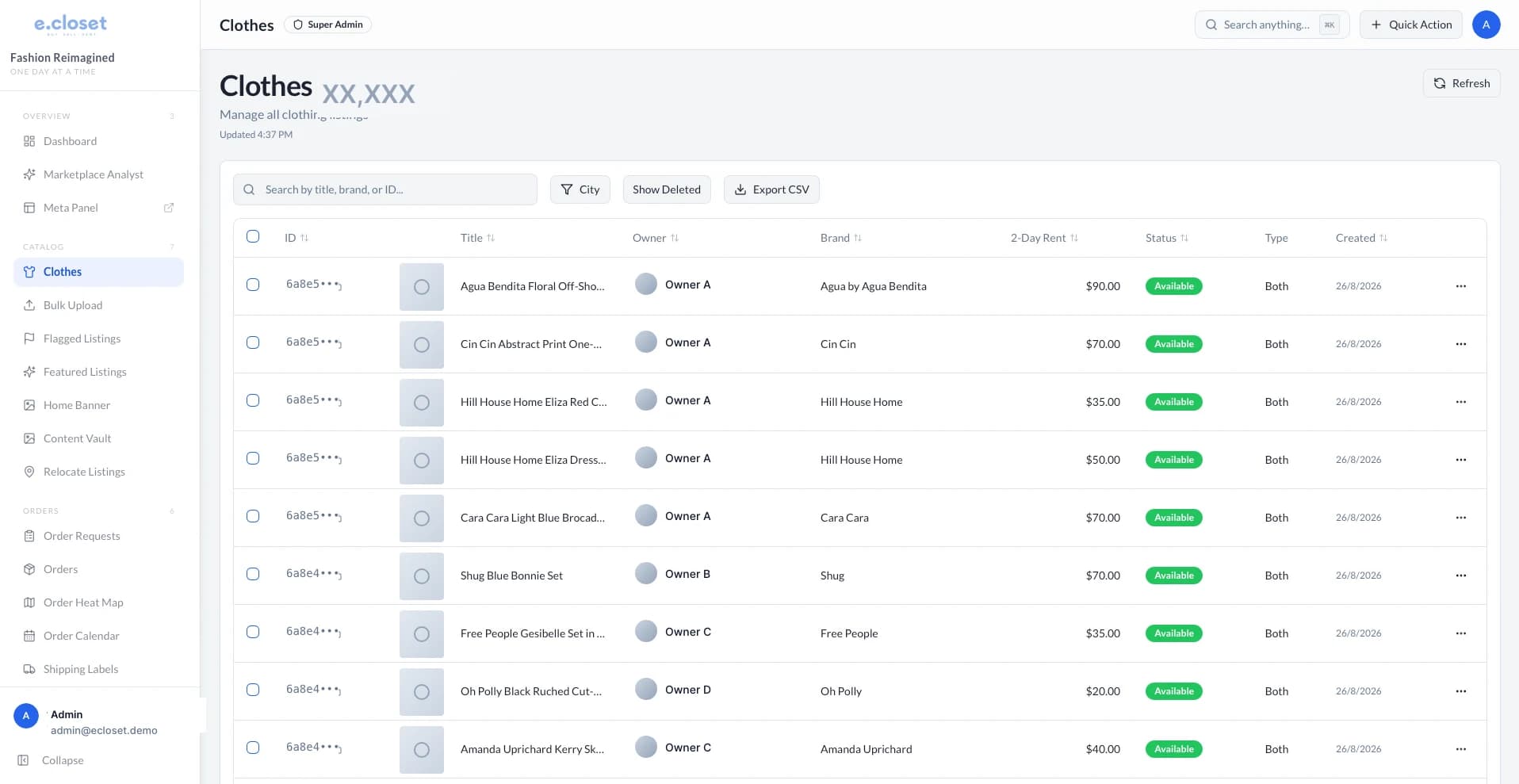Open actions menu for Cara Cara row
This screenshot has width=1519, height=784.
1461,518
